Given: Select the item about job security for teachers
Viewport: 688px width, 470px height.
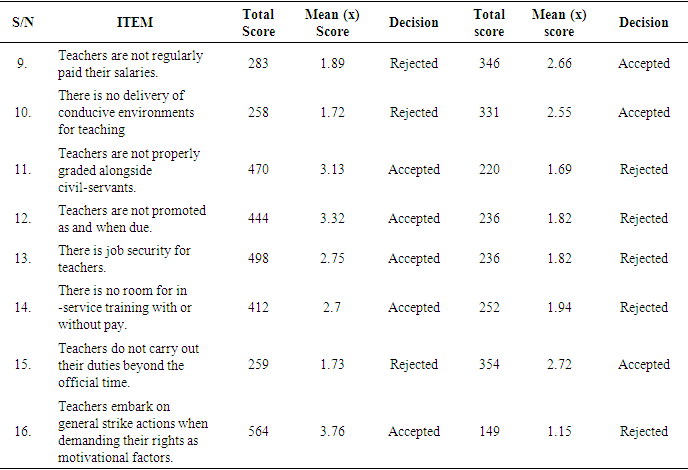Looking at the screenshot, I should (x=124, y=258).
